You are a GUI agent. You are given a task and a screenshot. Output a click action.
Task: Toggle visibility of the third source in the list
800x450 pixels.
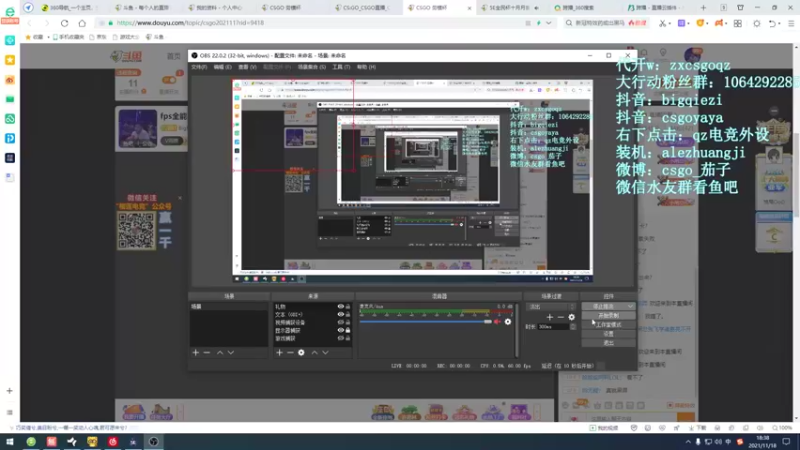tap(340, 322)
